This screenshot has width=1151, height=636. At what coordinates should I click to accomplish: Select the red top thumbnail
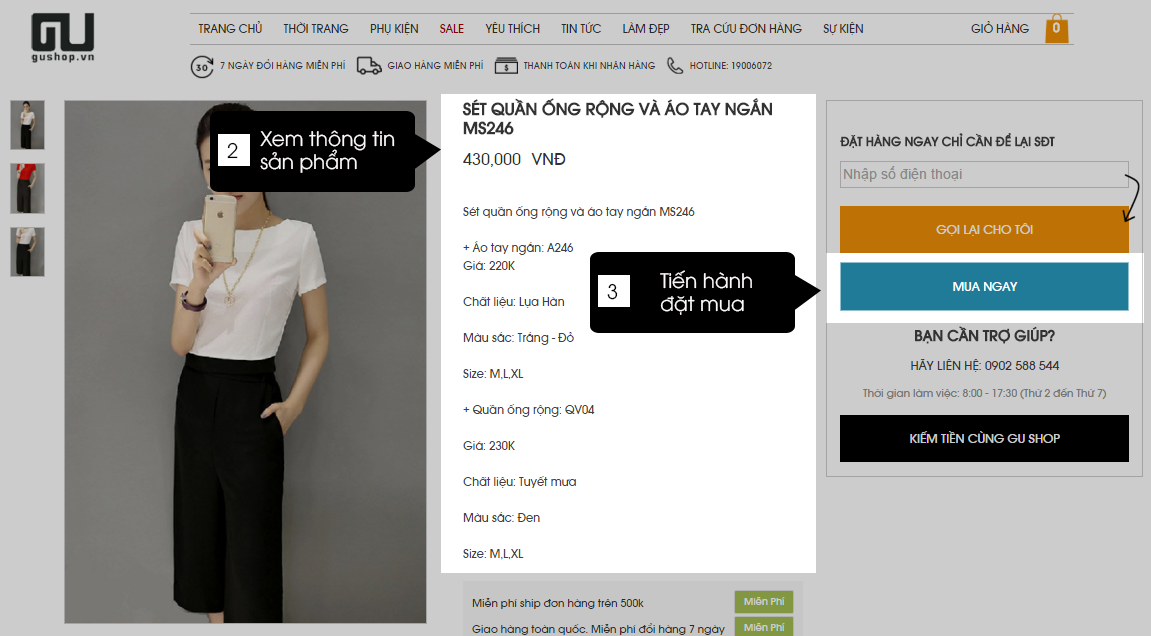coord(27,188)
